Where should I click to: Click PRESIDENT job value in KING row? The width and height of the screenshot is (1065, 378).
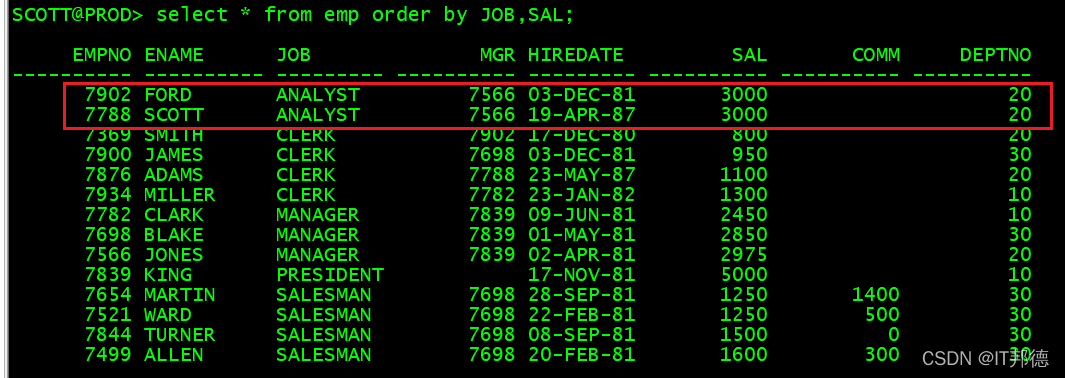pyautogui.click(x=330, y=275)
